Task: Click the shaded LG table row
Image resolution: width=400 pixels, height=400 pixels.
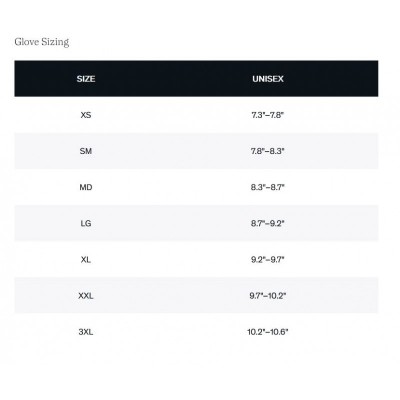Action: click(196, 223)
